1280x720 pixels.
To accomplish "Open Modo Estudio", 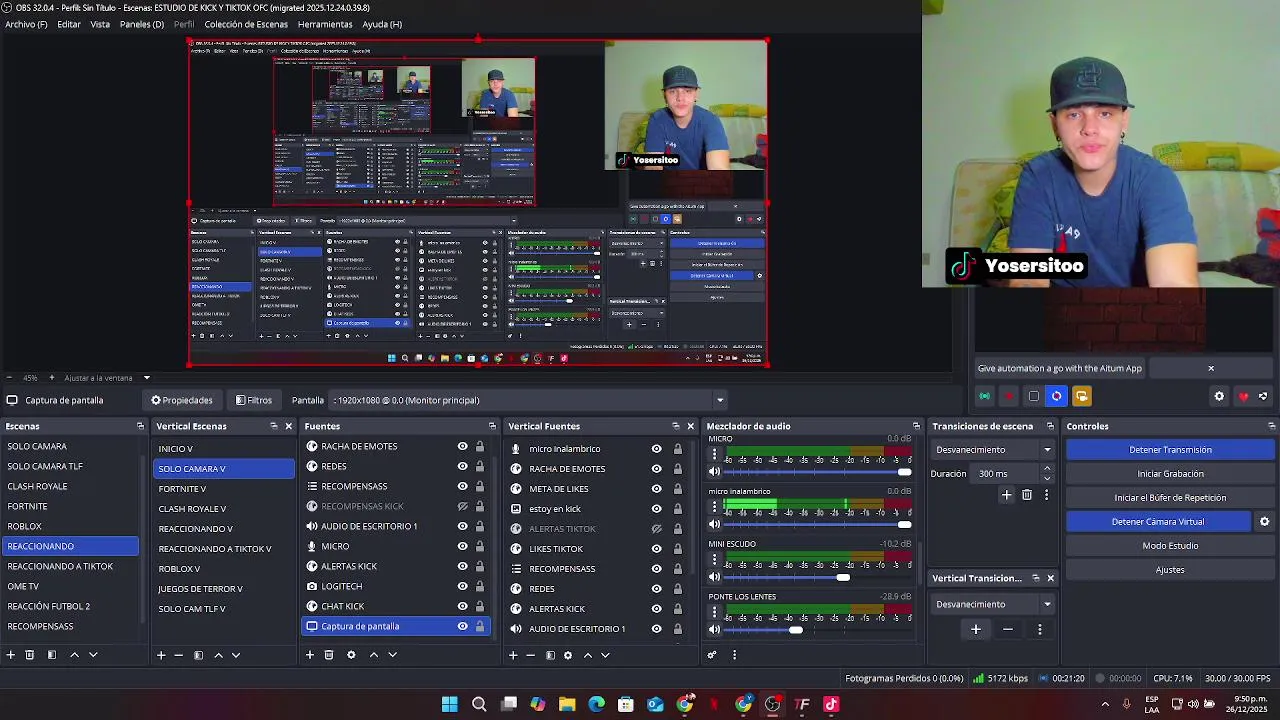I will [x=1170, y=546].
